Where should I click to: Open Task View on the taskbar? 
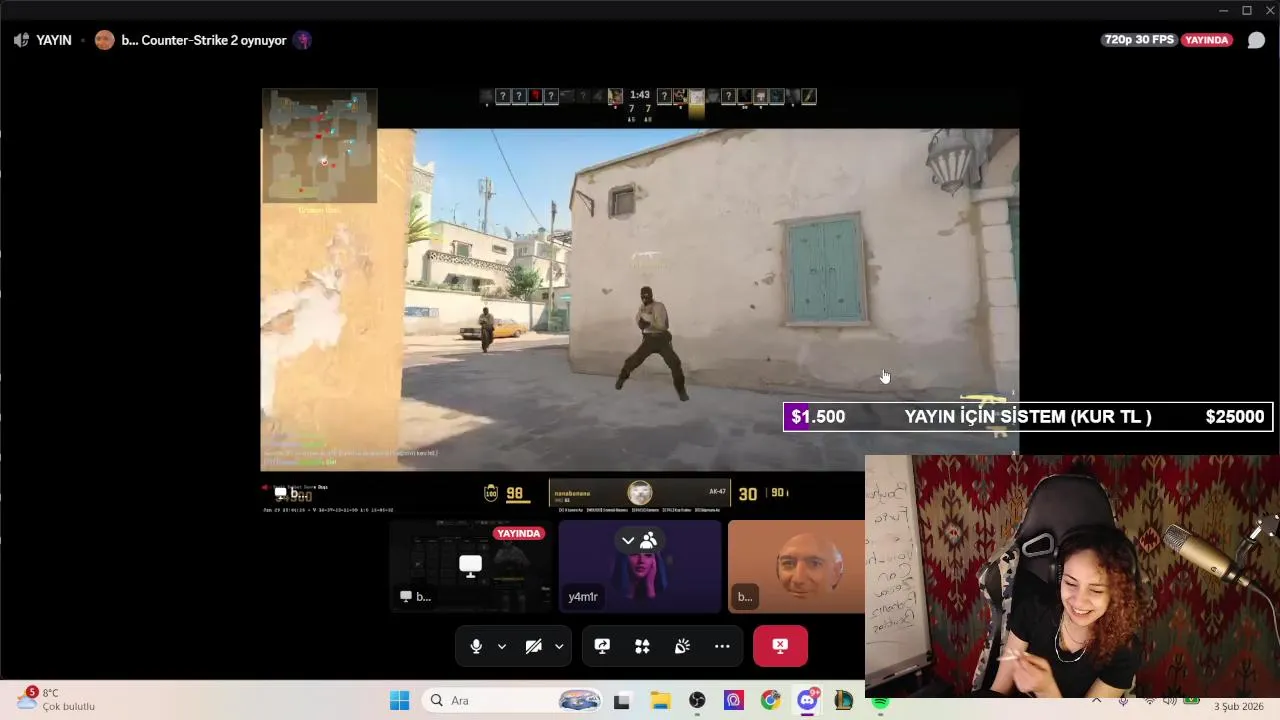pos(621,700)
